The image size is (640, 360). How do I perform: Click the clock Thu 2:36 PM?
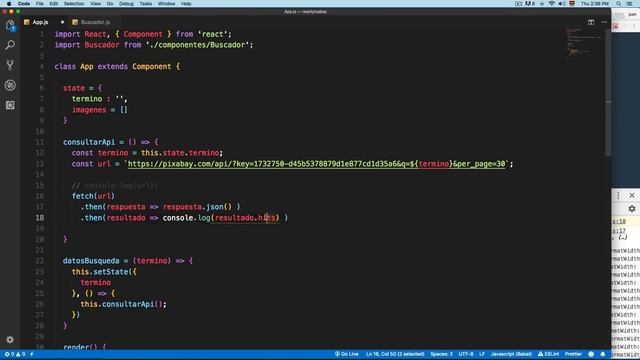tap(595, 4)
